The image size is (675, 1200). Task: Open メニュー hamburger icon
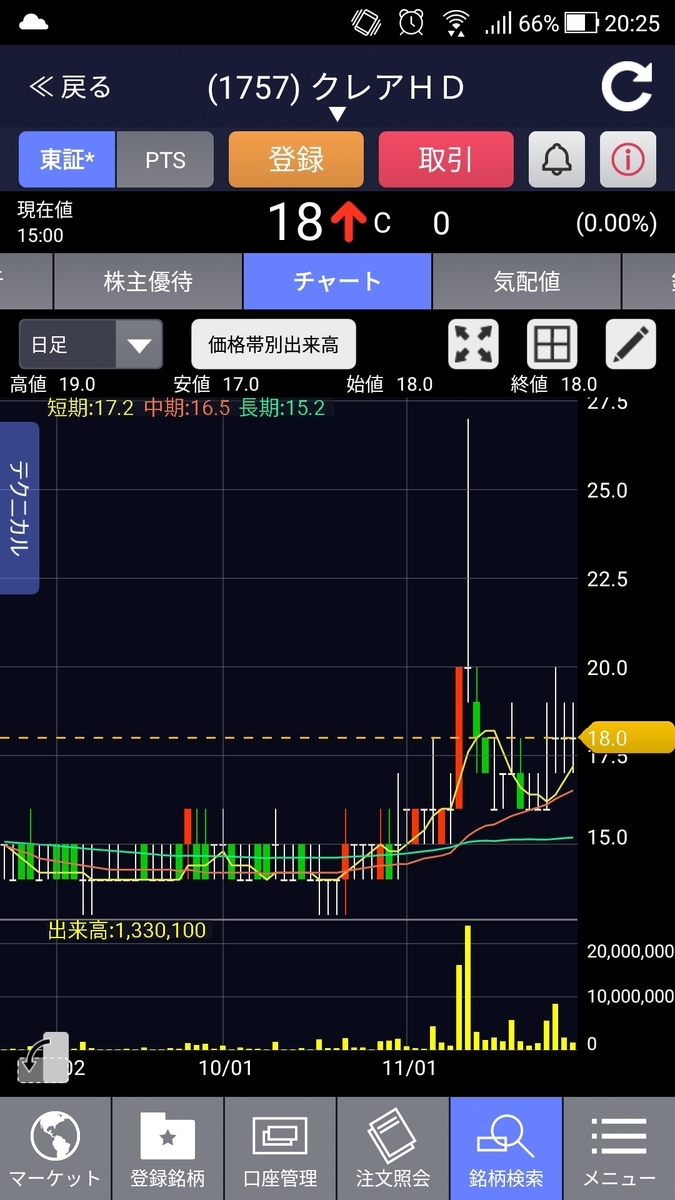pyautogui.click(x=619, y=1148)
